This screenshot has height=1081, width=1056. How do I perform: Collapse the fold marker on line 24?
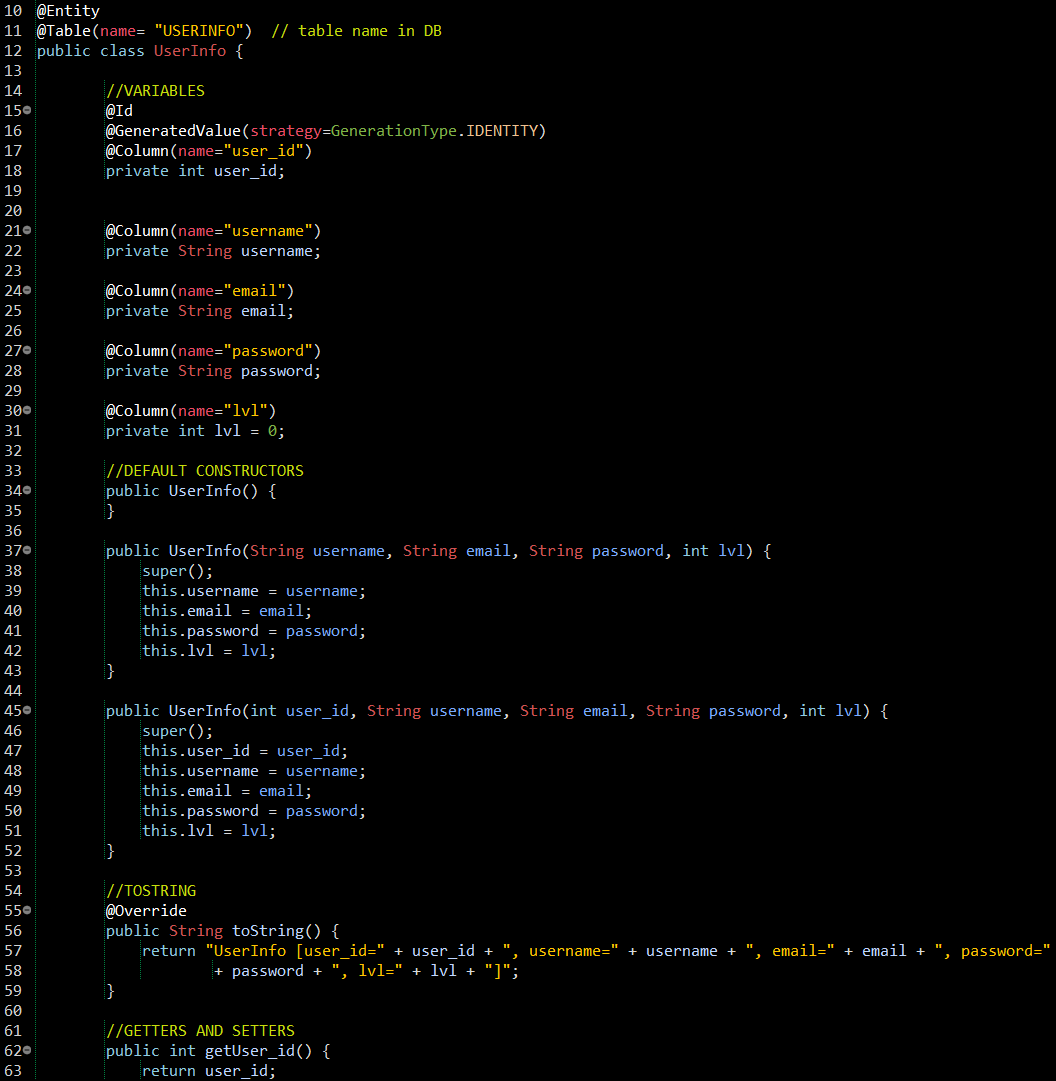[x=27, y=290]
